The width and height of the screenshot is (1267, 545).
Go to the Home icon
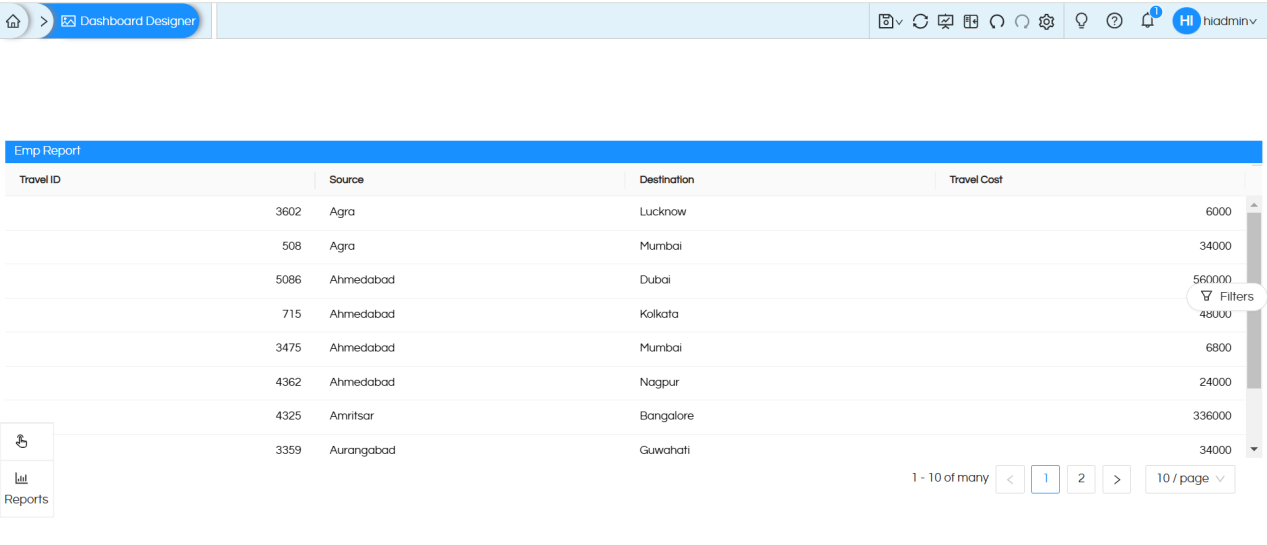tap(13, 21)
